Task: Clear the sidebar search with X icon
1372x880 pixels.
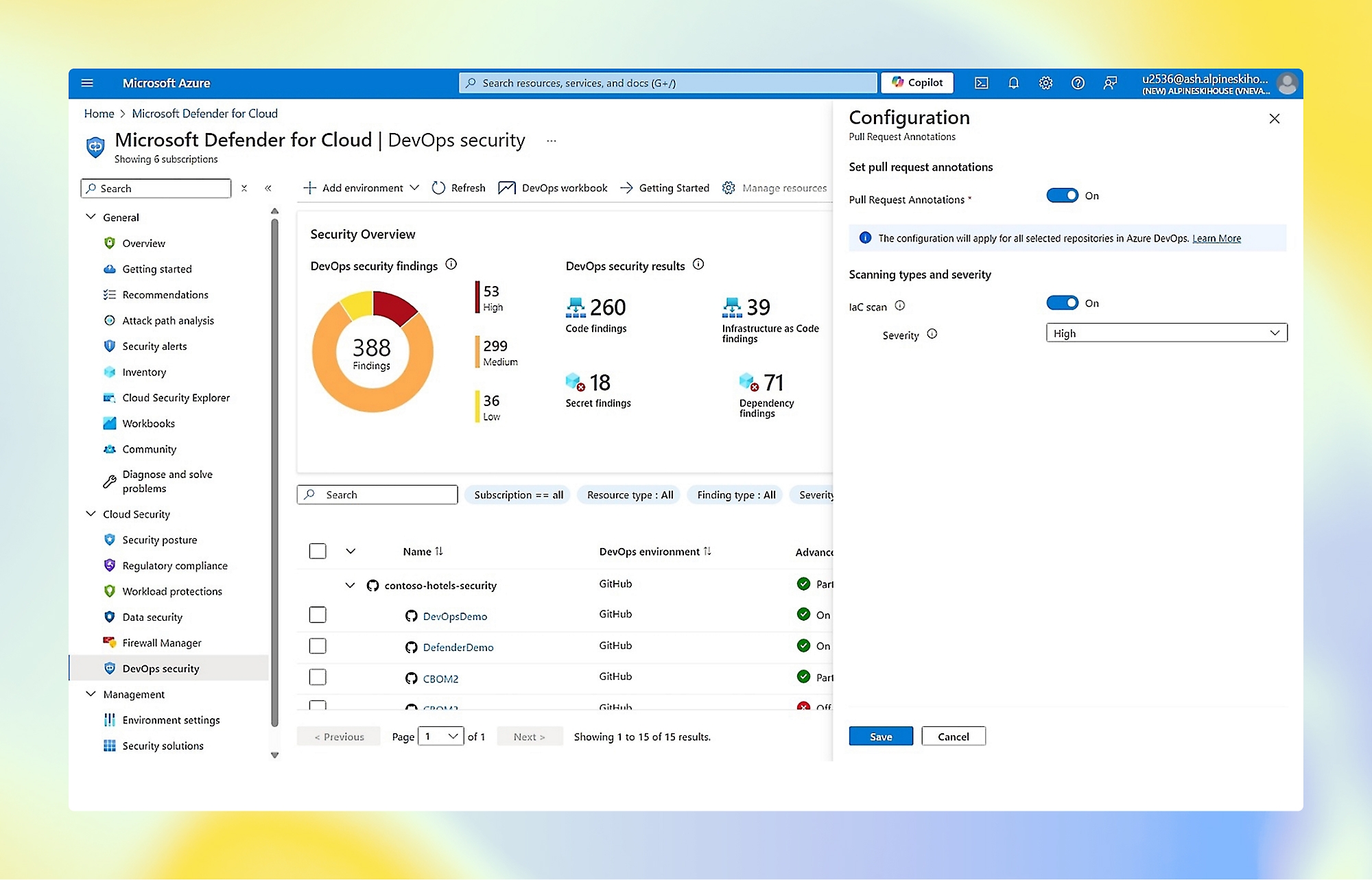Action: click(244, 188)
